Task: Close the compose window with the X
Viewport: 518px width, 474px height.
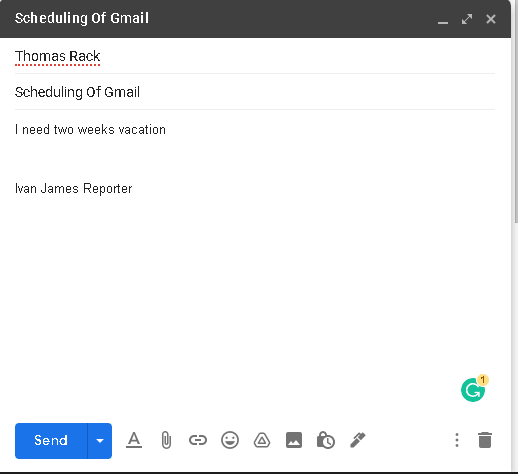Action: click(491, 19)
